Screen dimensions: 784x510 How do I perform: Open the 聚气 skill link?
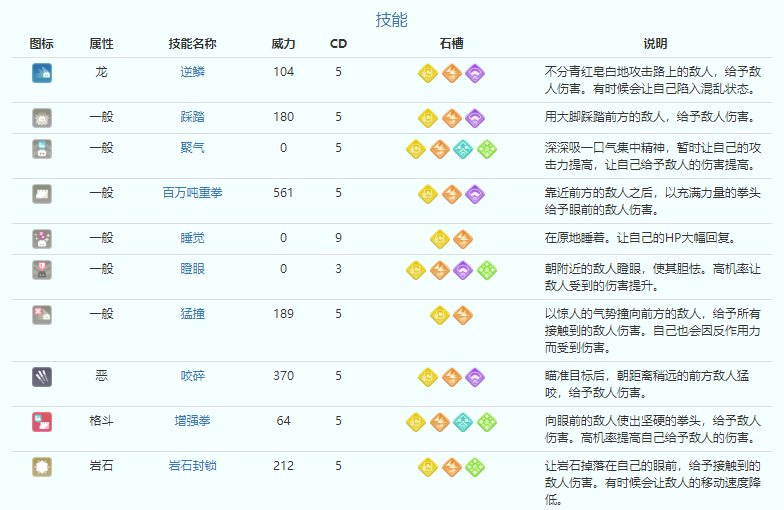pos(192,148)
